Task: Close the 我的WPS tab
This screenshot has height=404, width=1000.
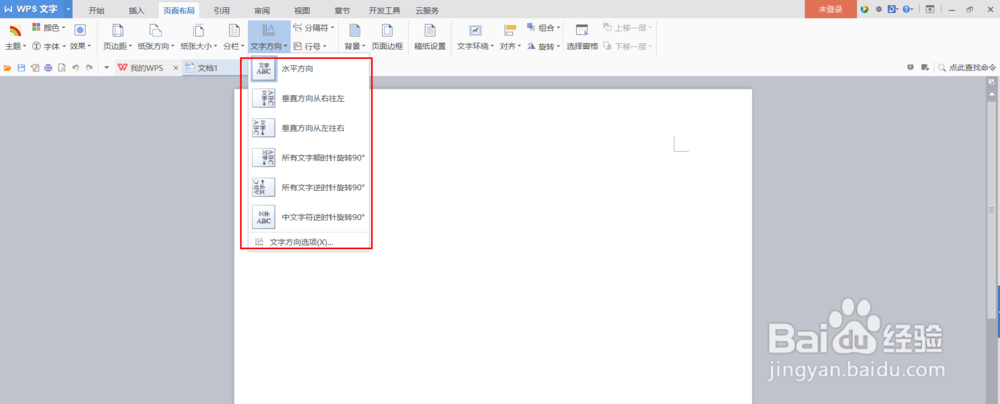Action: pyautogui.click(x=176, y=68)
